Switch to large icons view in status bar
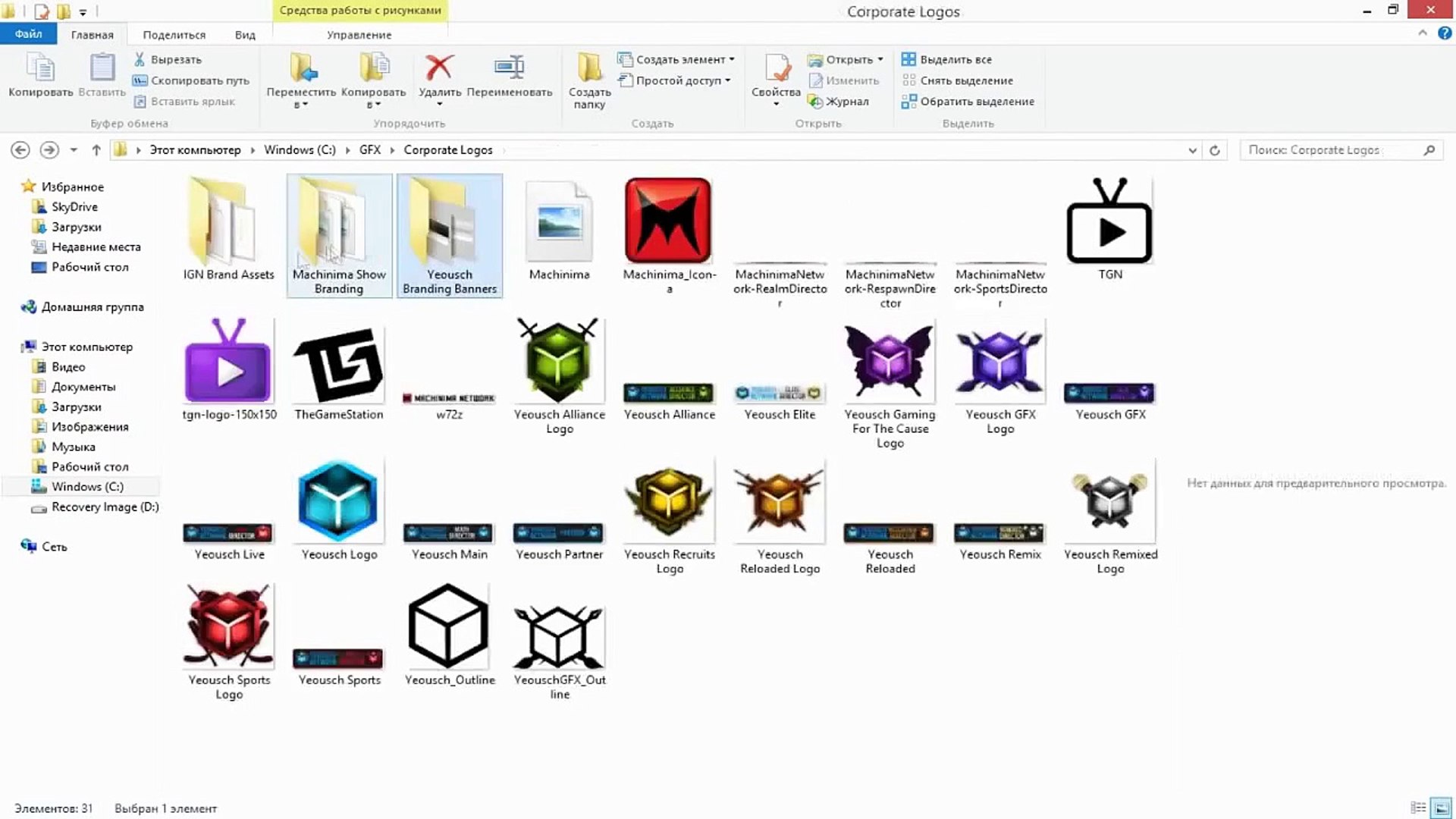The image size is (1456, 819). pyautogui.click(x=1440, y=808)
